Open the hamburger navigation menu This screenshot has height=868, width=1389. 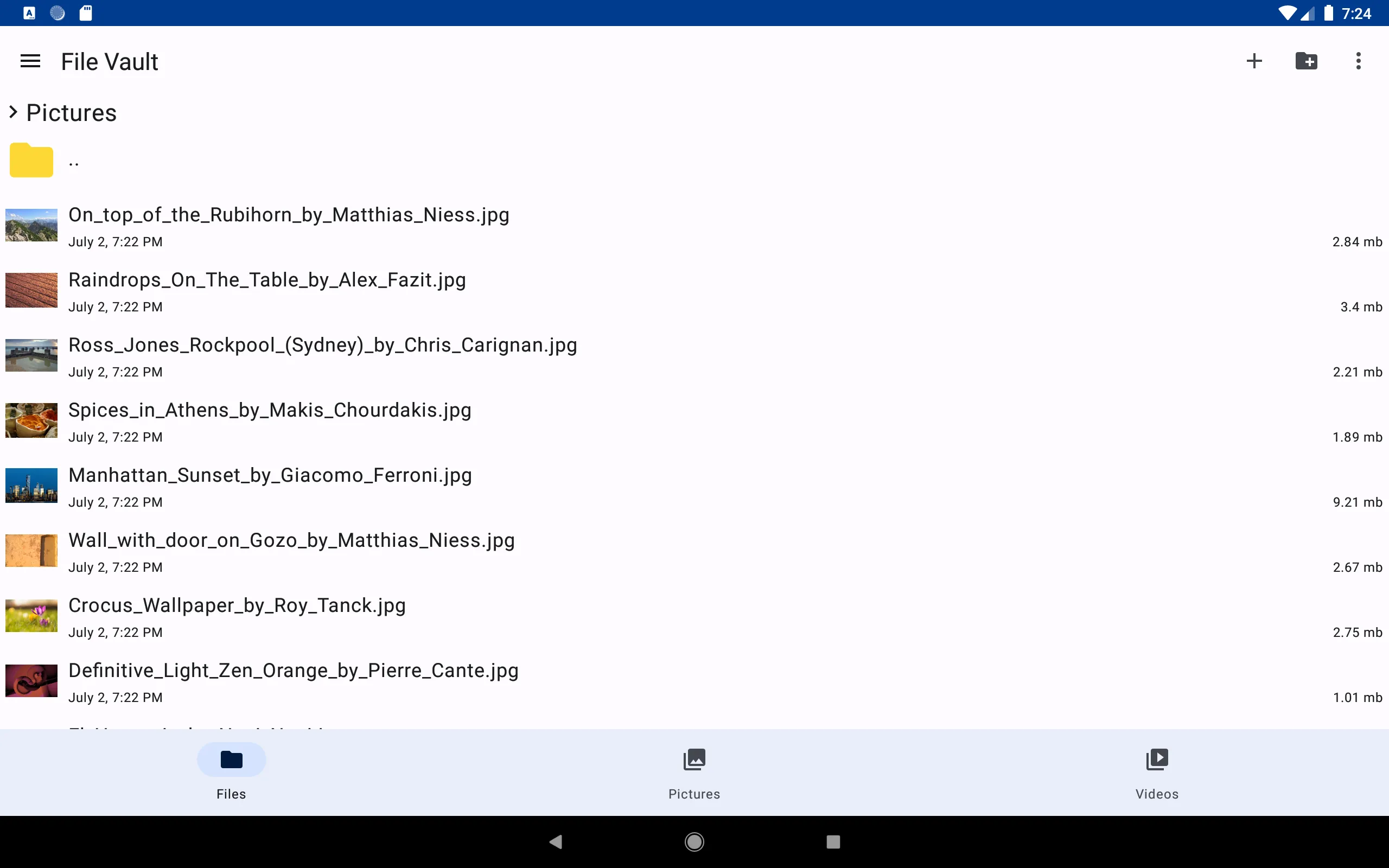tap(30, 61)
